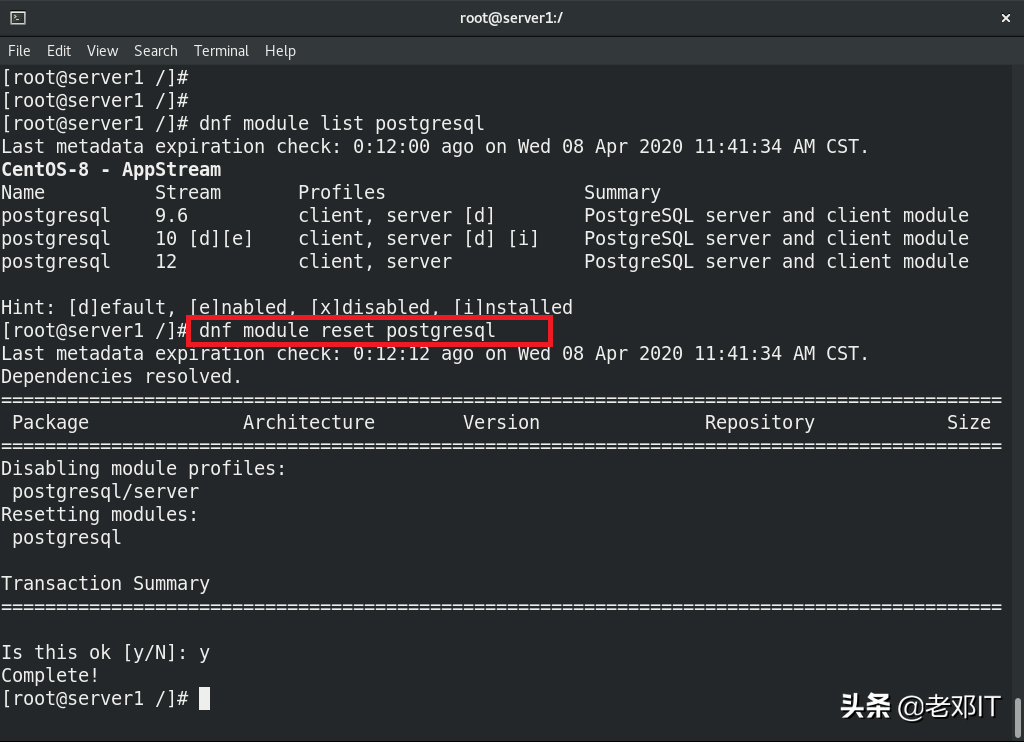The width and height of the screenshot is (1024, 742).
Task: Open the Terminal menu
Action: pos(221,51)
